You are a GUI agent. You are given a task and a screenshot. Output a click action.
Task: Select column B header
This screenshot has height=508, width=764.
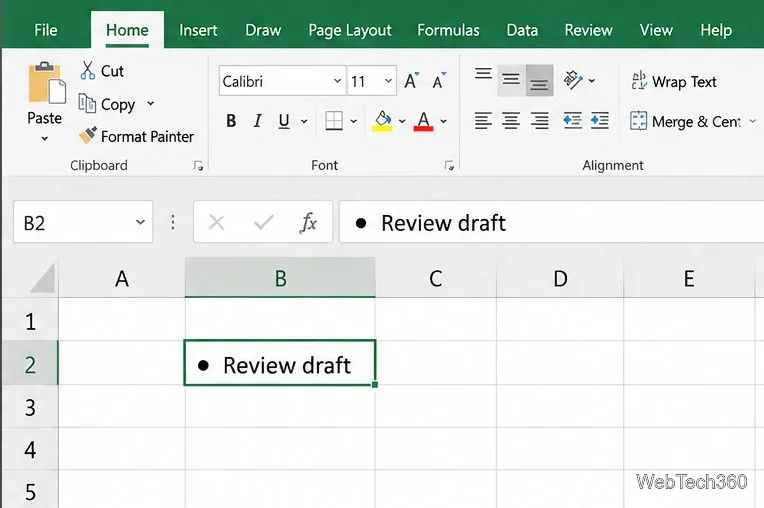coord(280,278)
